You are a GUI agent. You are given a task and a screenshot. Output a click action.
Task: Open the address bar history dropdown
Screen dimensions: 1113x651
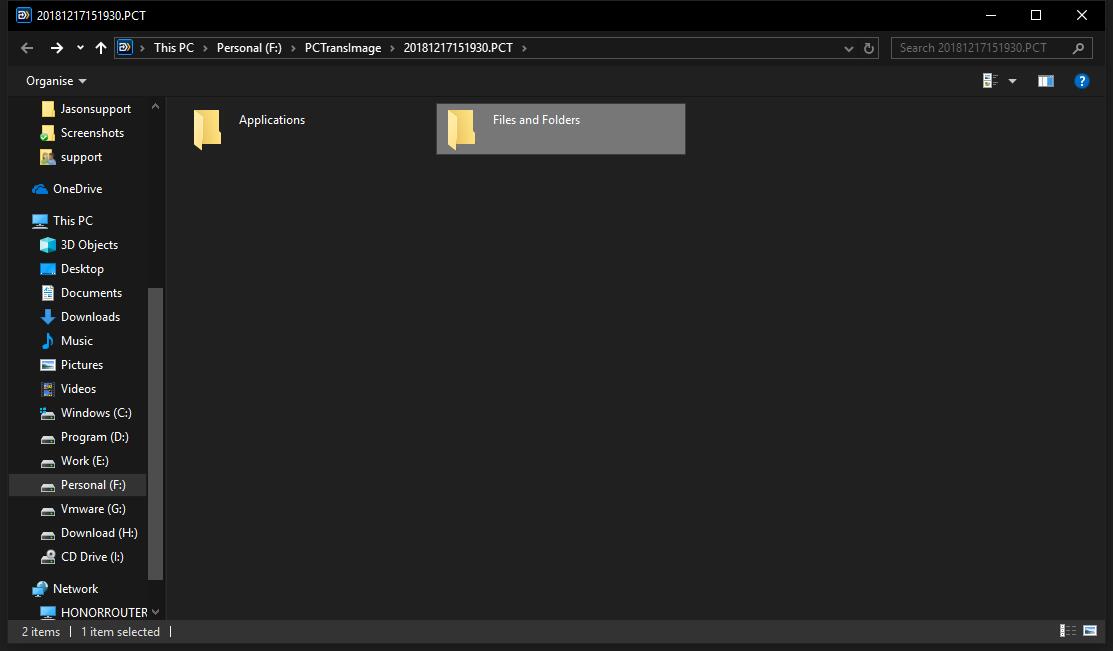tap(848, 48)
